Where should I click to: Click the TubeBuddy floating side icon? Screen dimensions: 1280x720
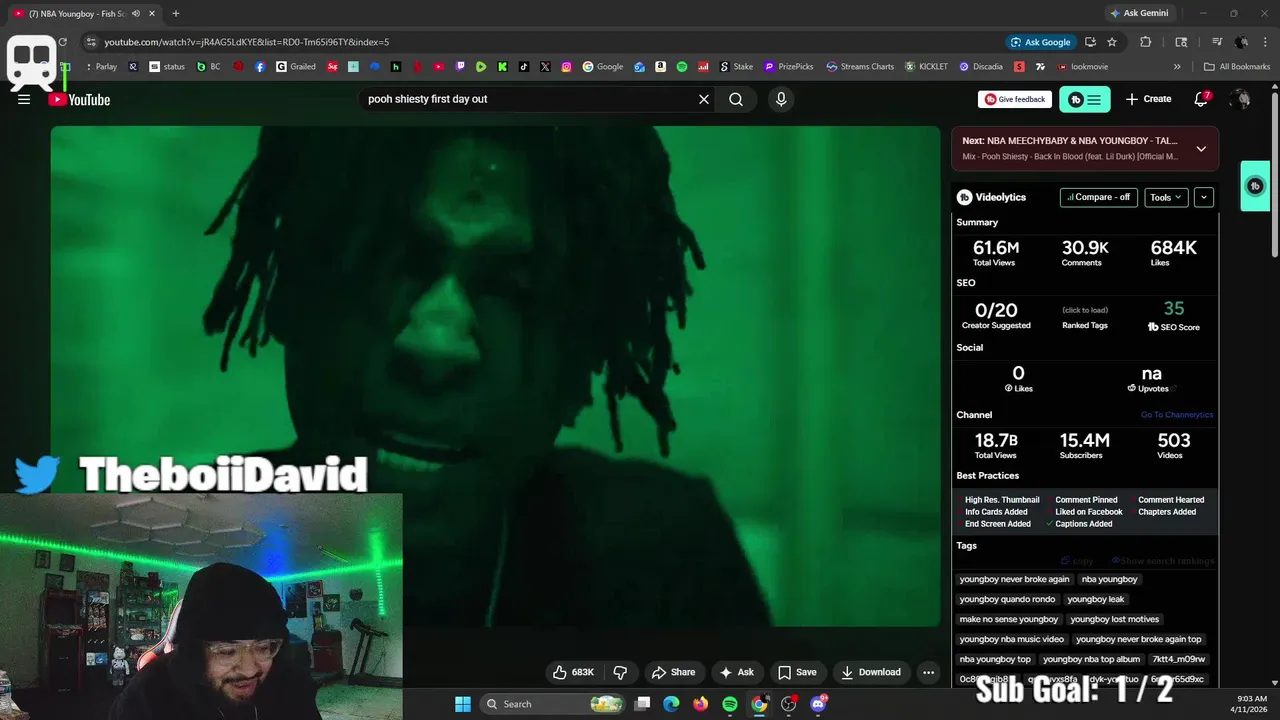pyautogui.click(x=1255, y=186)
